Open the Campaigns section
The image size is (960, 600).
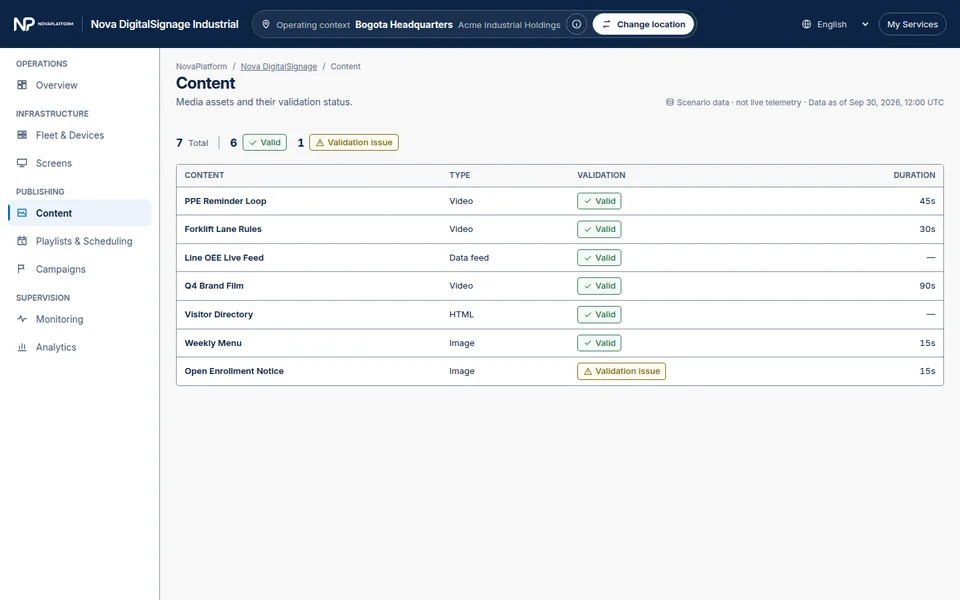(x=80, y=269)
